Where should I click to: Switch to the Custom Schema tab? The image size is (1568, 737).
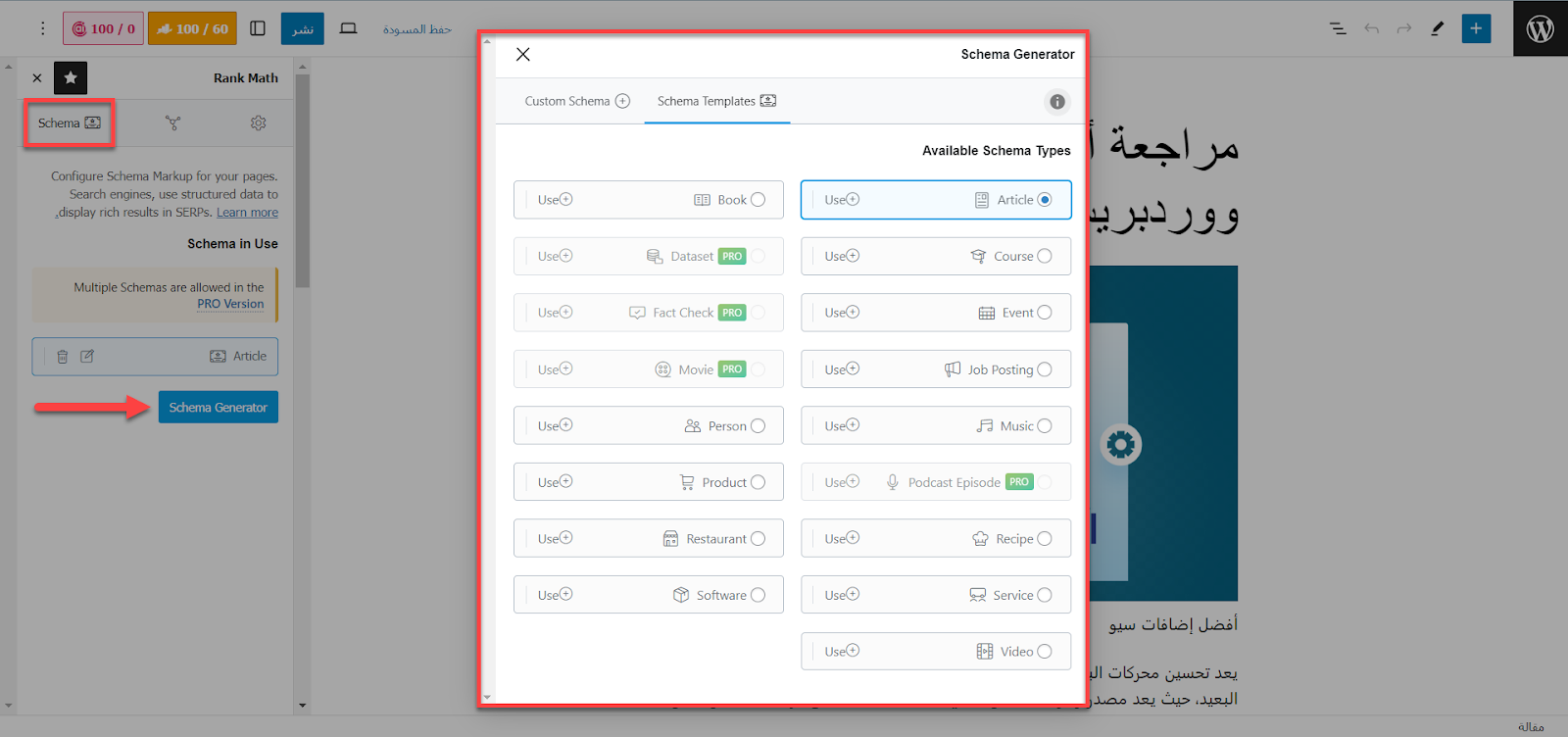click(577, 101)
